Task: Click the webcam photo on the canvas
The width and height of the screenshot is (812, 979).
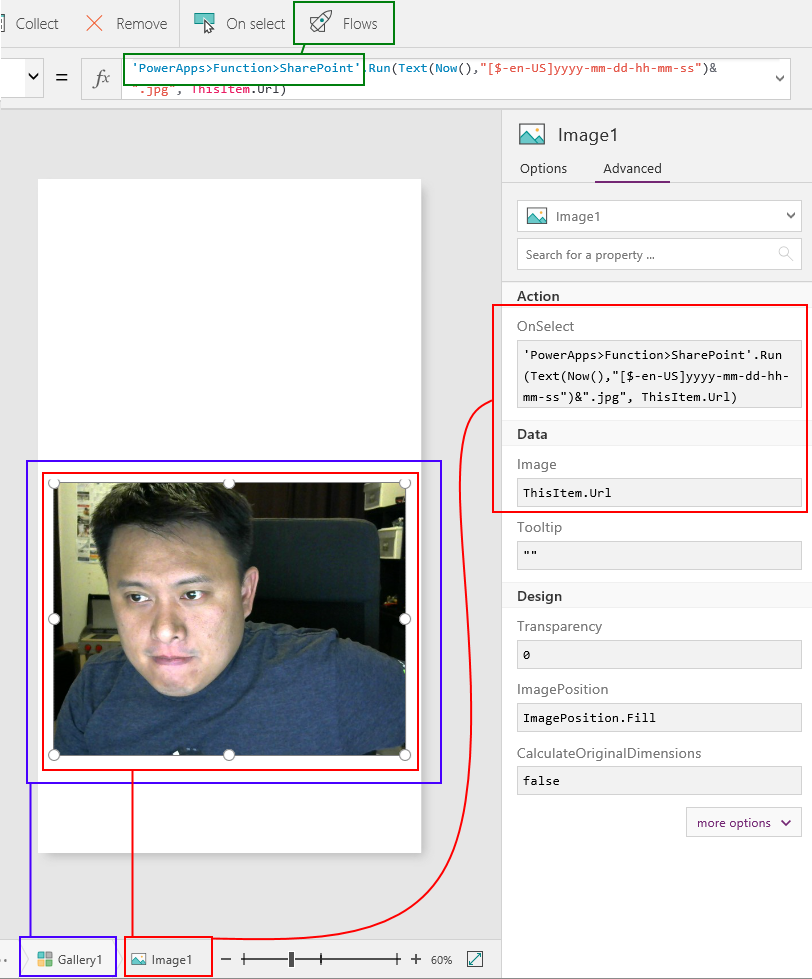Action: tap(229, 619)
